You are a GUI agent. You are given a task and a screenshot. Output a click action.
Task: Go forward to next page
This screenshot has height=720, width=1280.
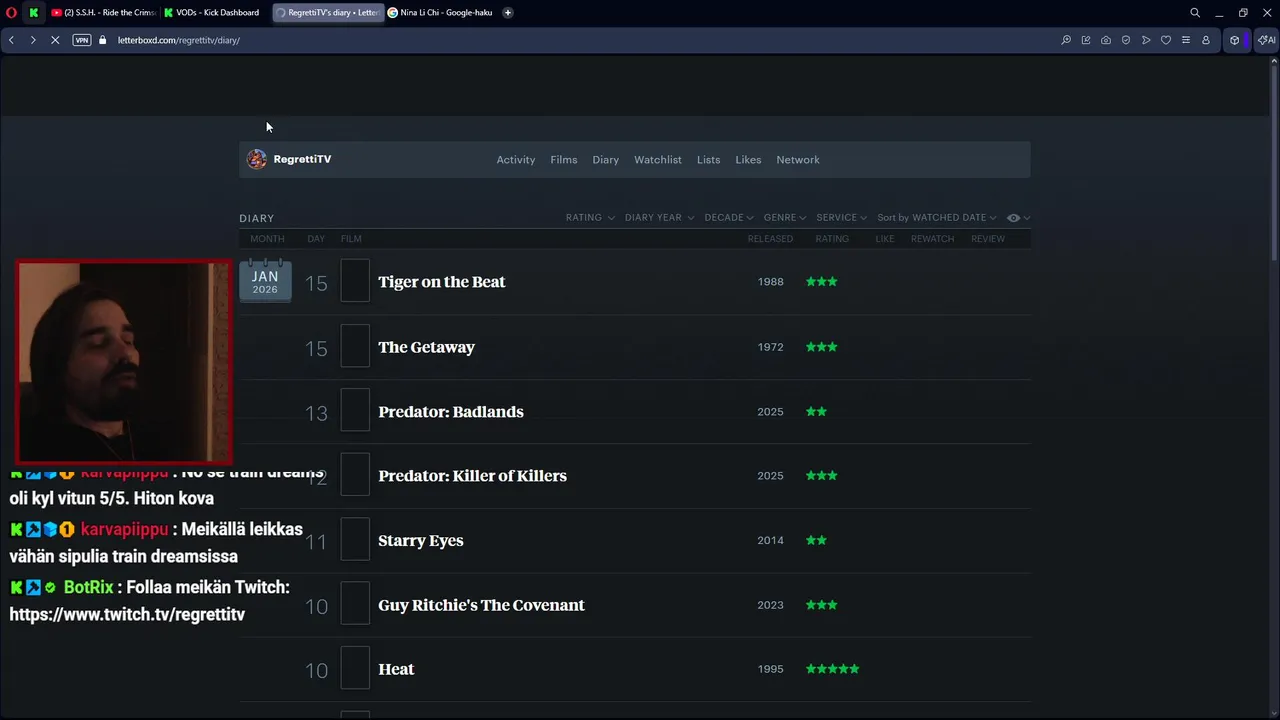[32, 40]
